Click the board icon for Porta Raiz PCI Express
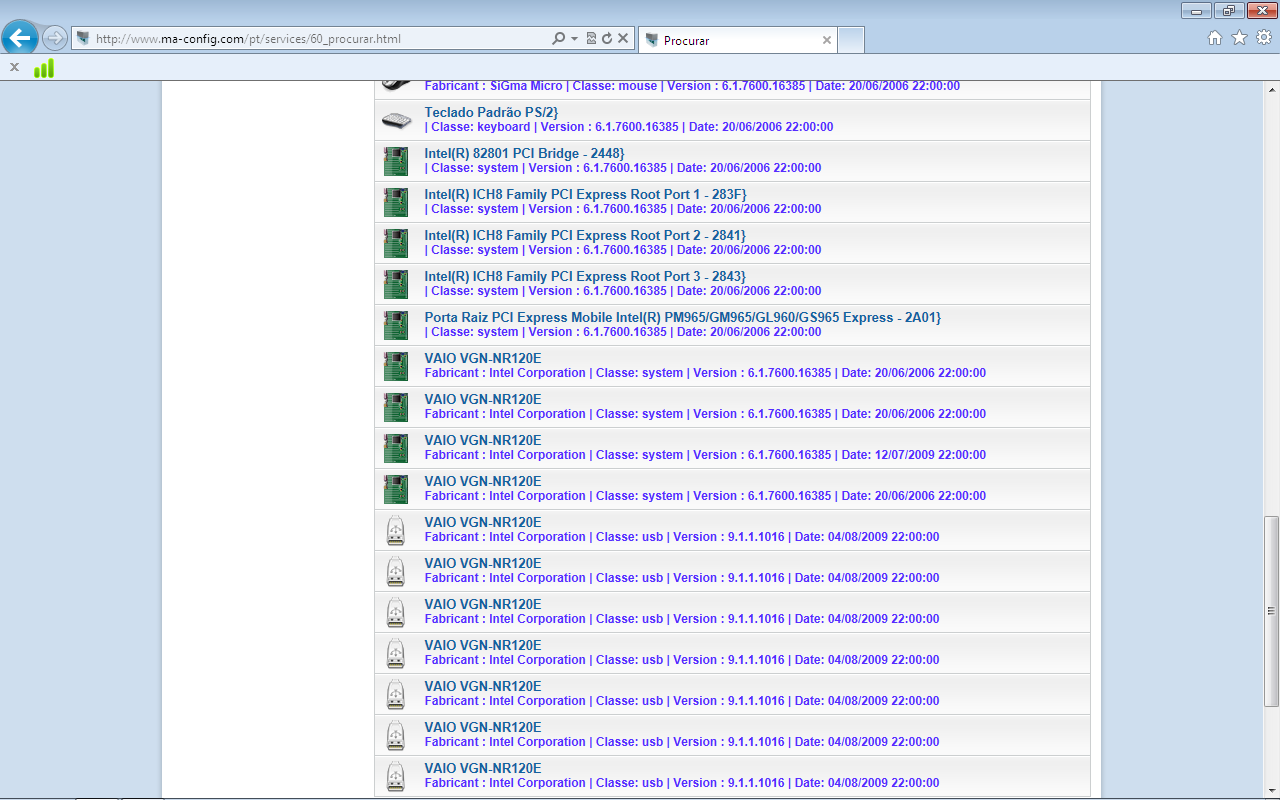This screenshot has width=1280, height=800. coord(396,325)
